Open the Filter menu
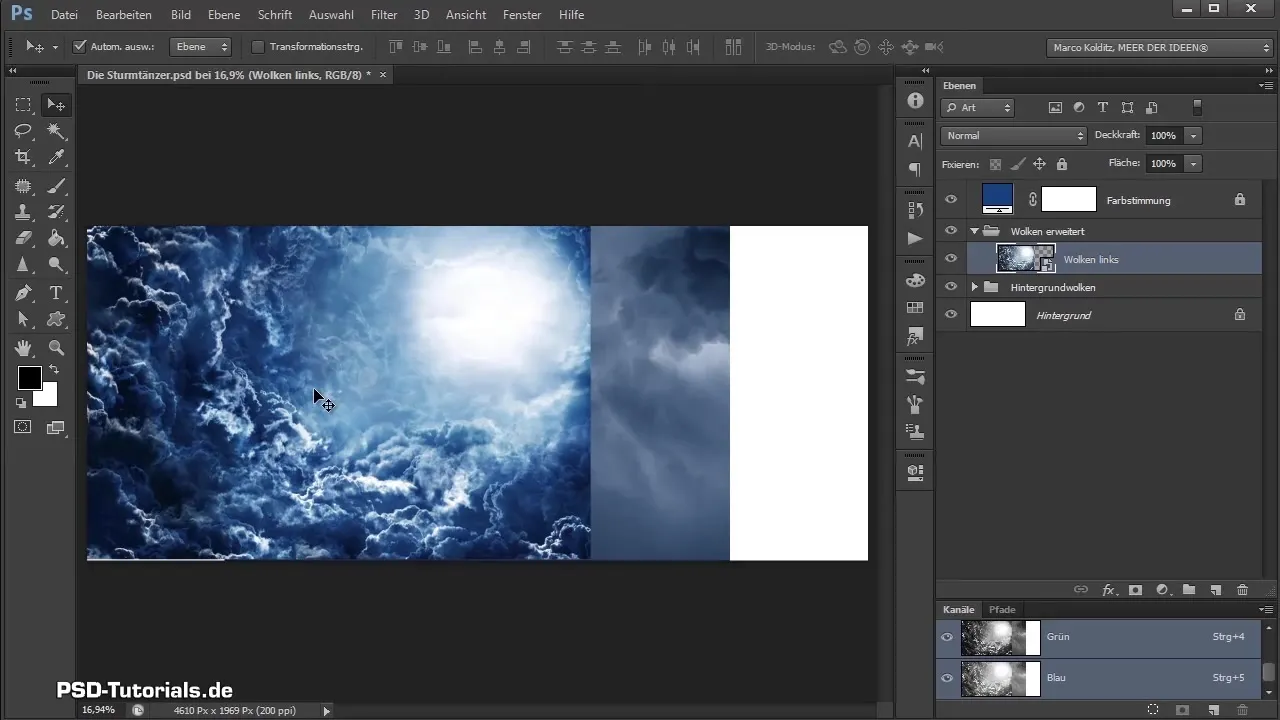Screen dimensions: 1280x720 click(x=384, y=15)
